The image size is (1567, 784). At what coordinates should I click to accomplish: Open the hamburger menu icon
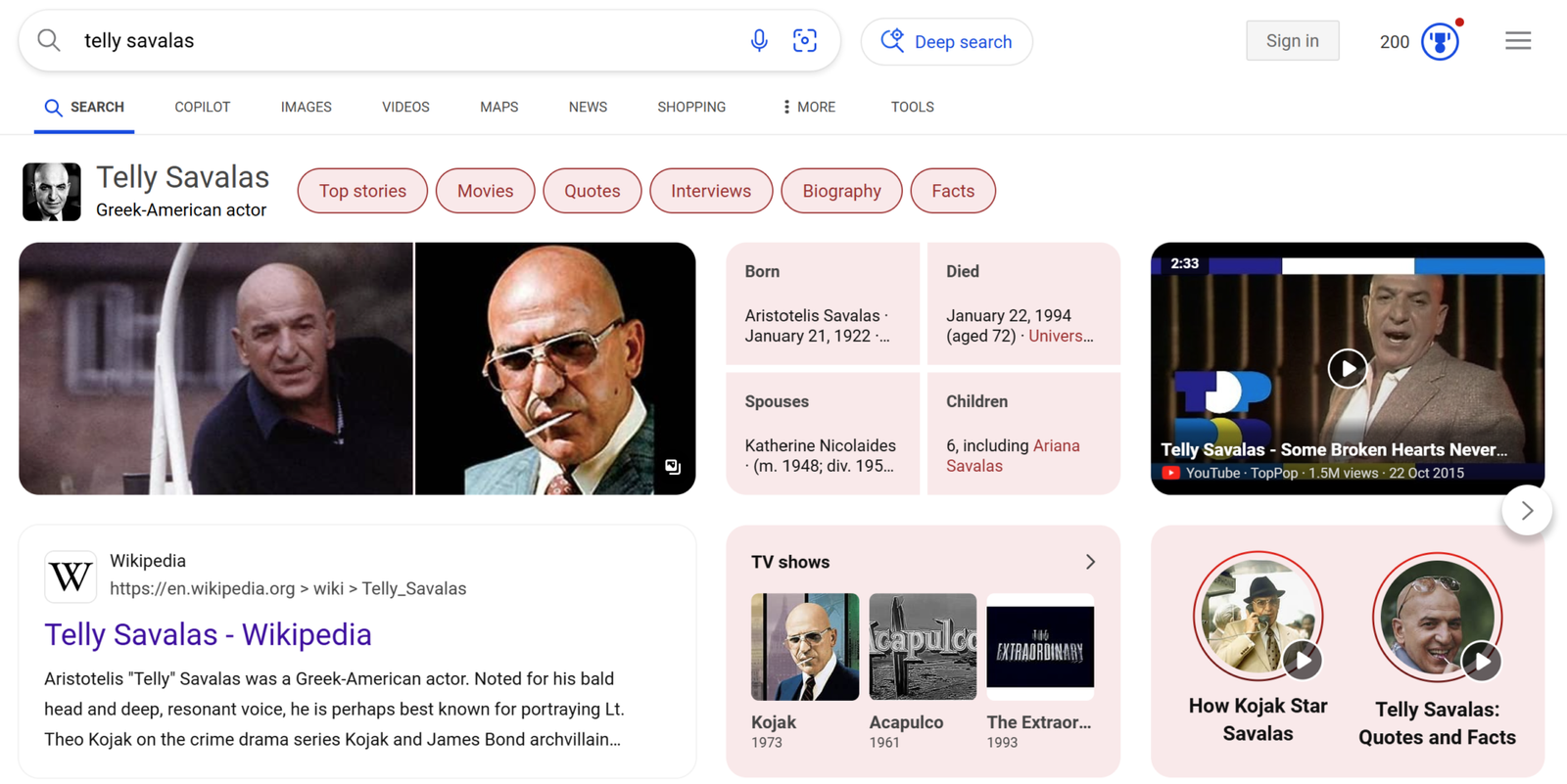coord(1518,41)
